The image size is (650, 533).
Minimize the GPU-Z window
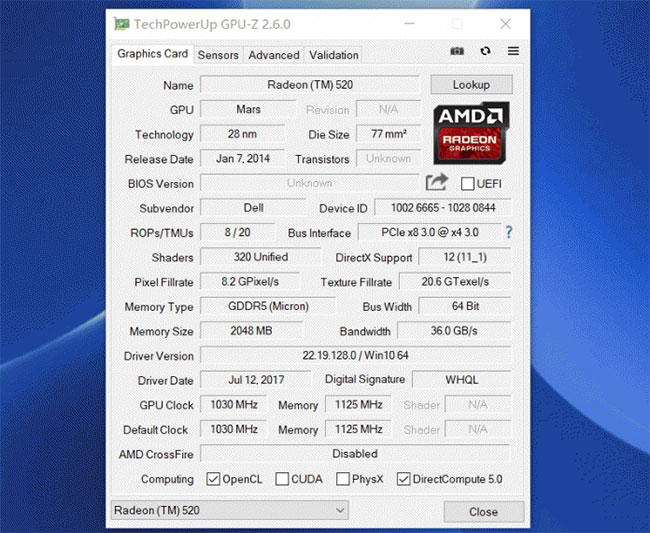click(410, 24)
